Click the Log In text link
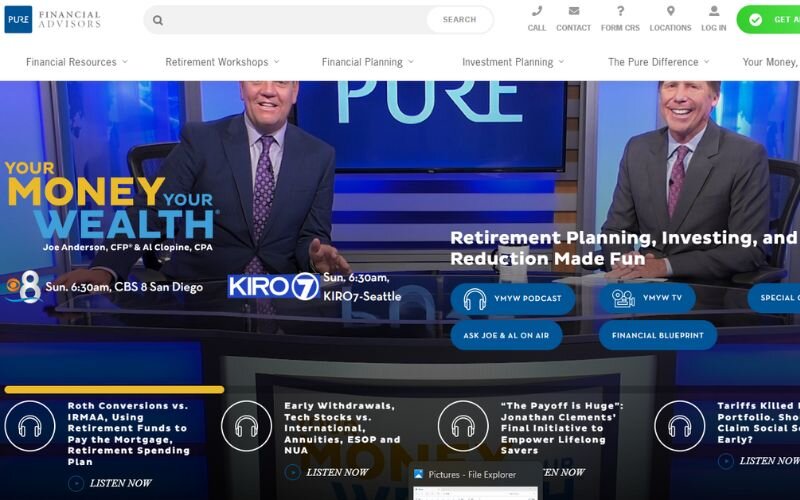Screen dimensions: 800x500 coord(714,28)
